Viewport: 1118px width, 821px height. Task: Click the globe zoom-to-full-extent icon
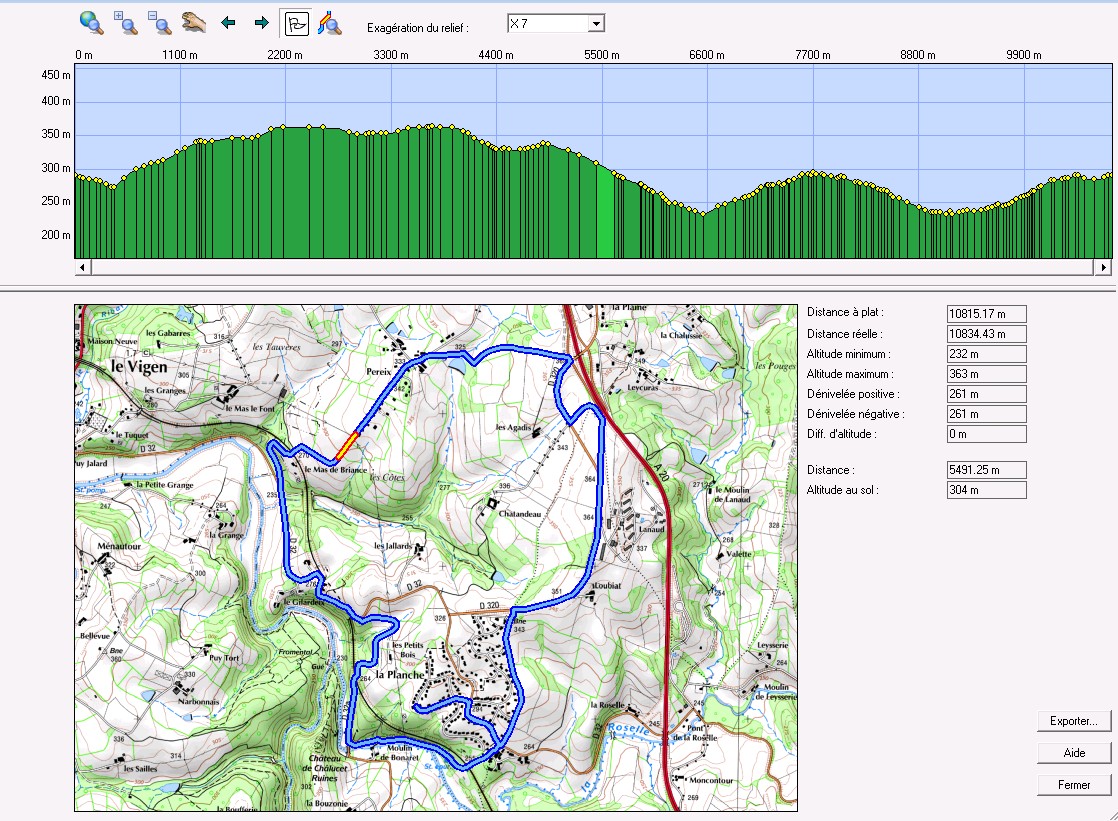click(x=91, y=22)
